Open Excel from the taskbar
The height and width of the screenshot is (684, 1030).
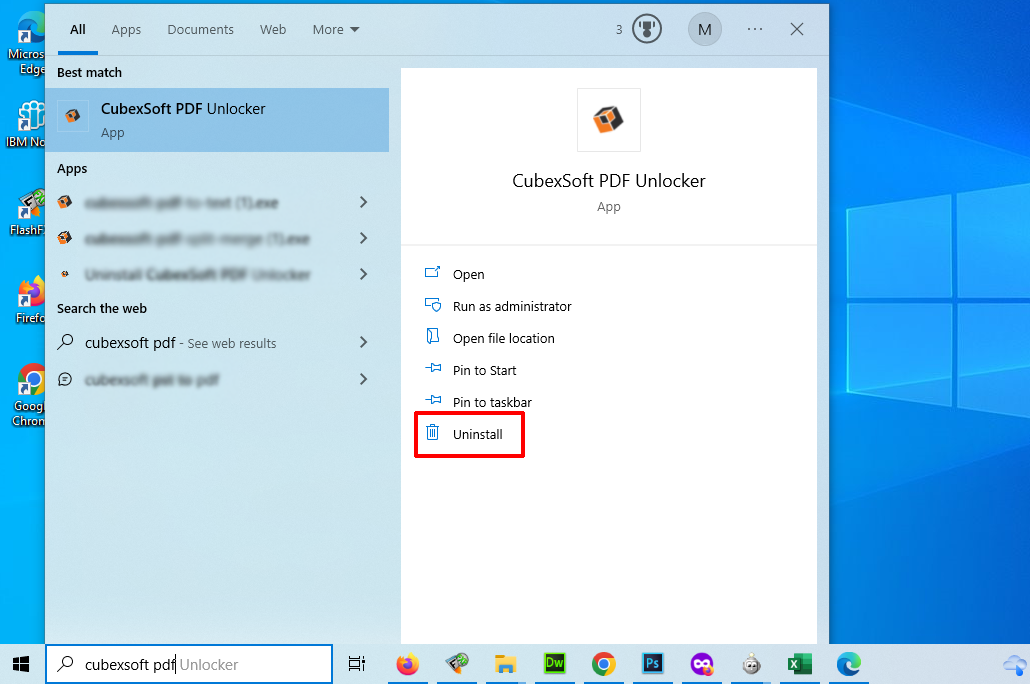tap(799, 664)
